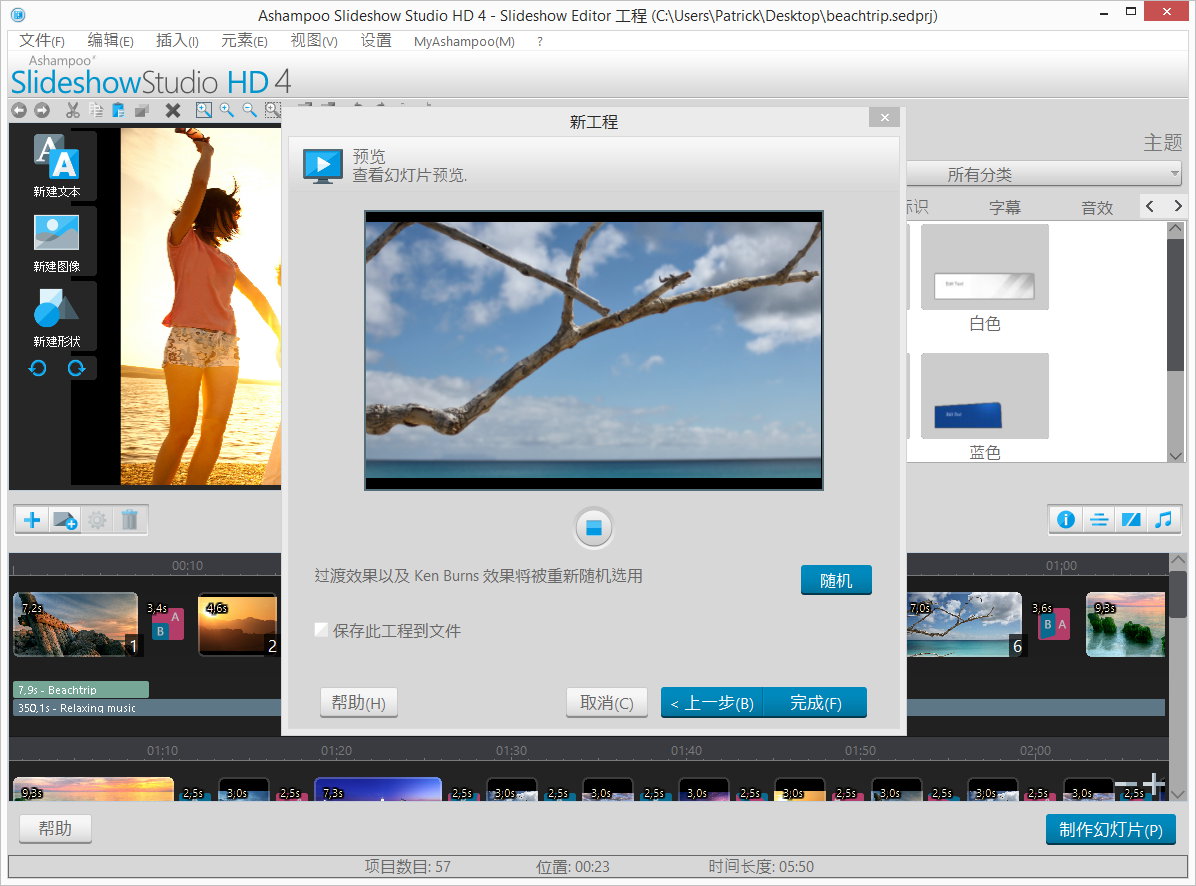This screenshot has height=886, width=1196.
Task: Click the rotate left arrow icon
Action: coord(37,368)
